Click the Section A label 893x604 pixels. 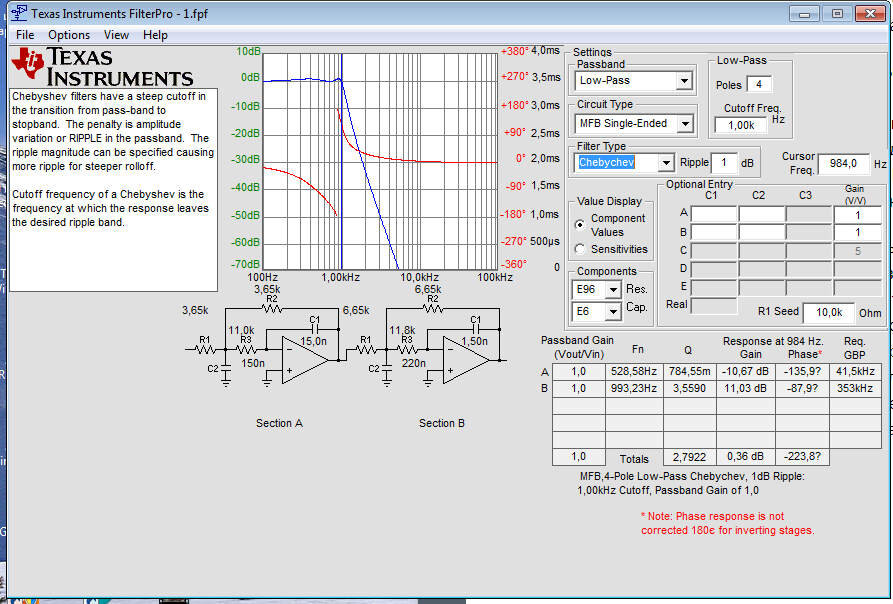point(279,423)
